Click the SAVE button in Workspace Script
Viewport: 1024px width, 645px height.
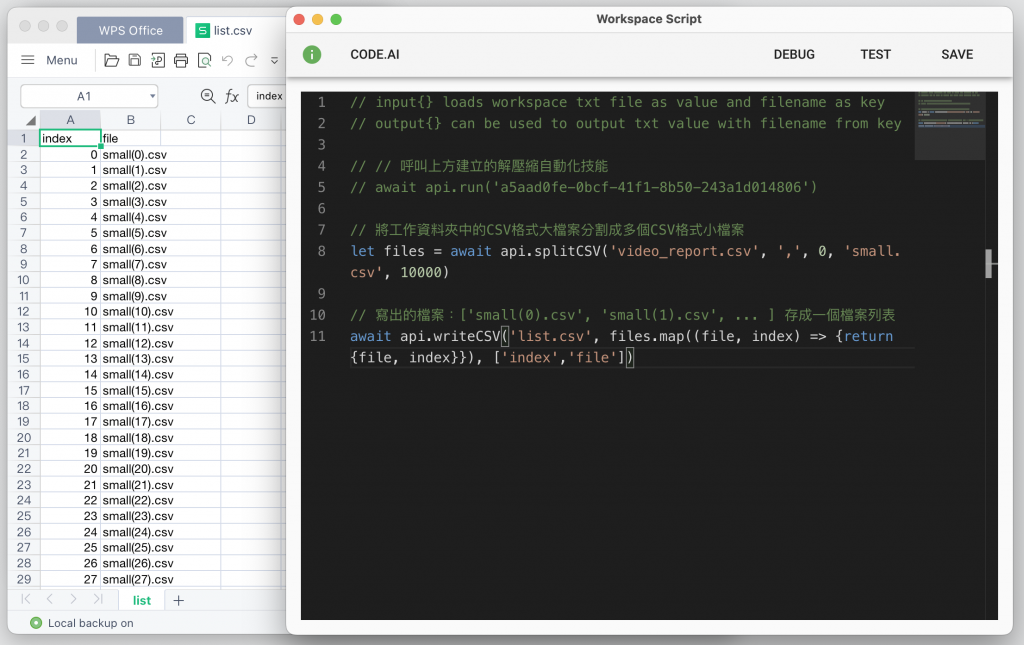click(957, 55)
